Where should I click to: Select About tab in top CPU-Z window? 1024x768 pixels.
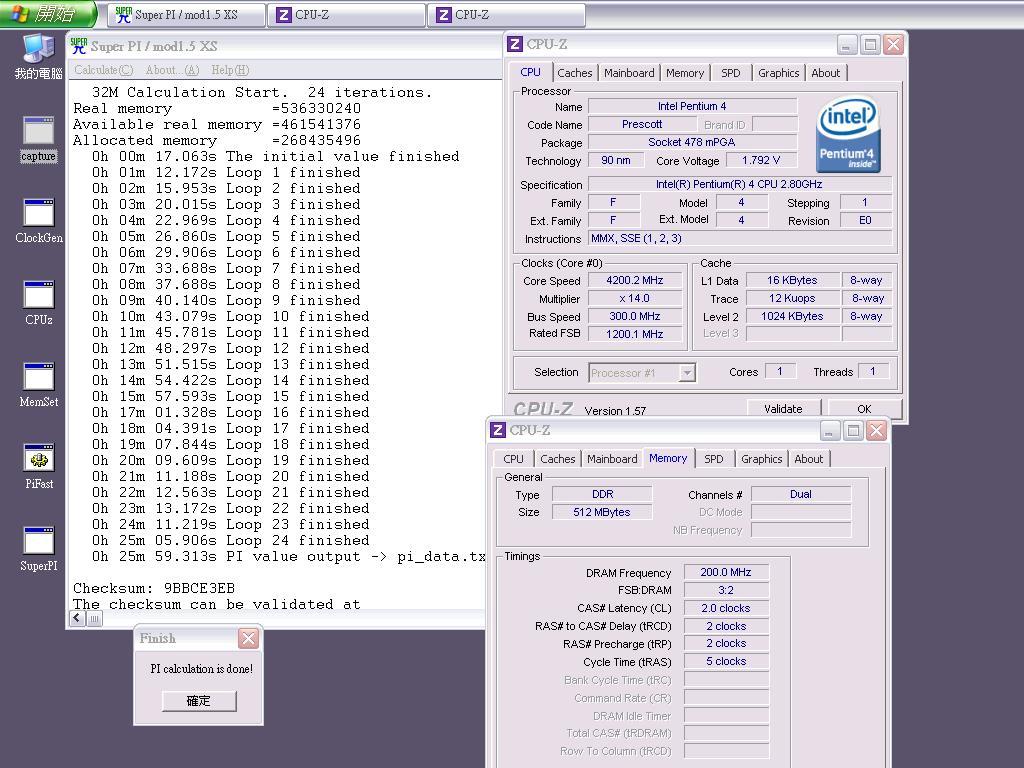(825, 73)
